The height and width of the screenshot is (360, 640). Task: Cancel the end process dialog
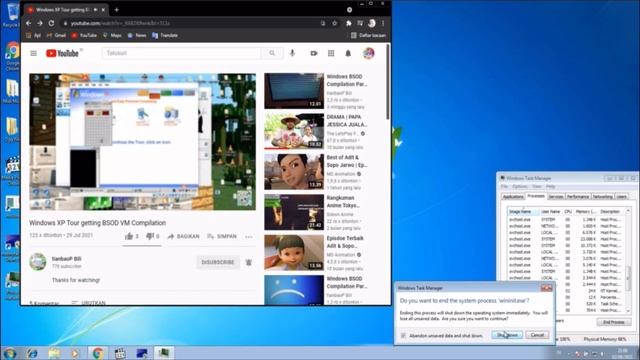pyautogui.click(x=537, y=335)
